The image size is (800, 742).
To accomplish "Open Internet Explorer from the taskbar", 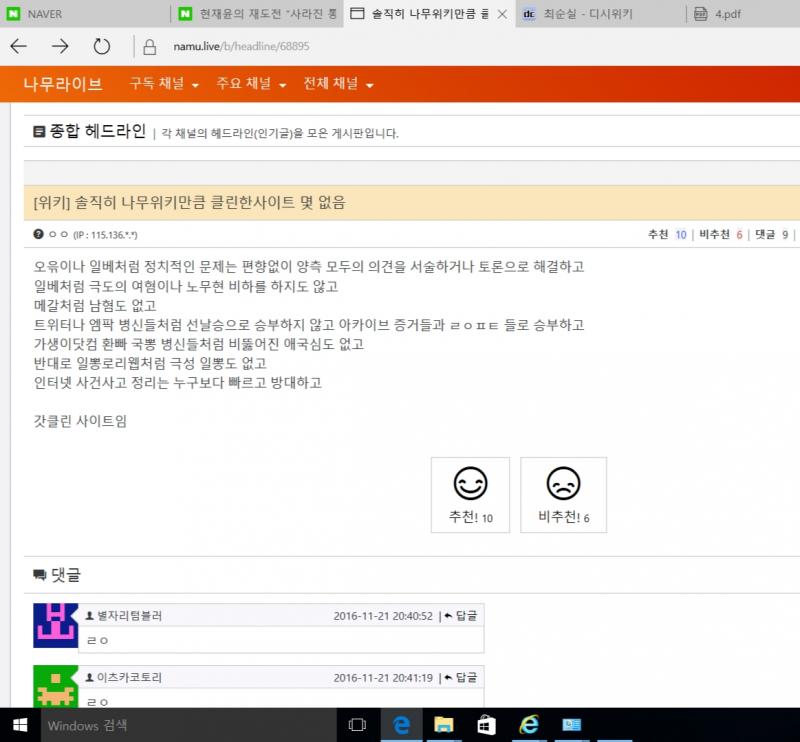I will [x=529, y=725].
